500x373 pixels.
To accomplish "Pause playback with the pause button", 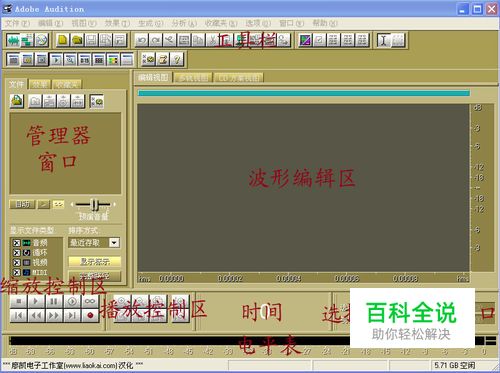I will [54, 301].
